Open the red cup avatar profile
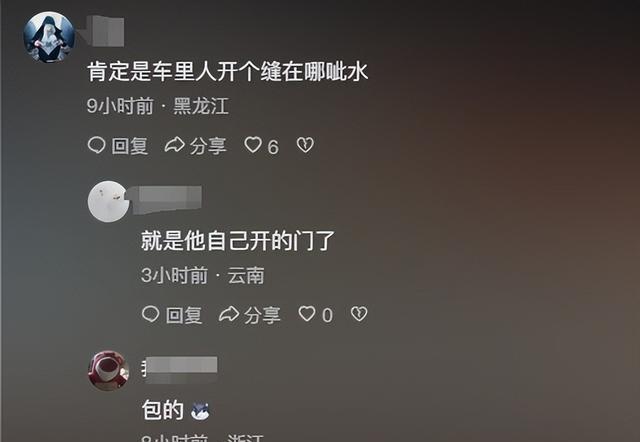 [x=109, y=371]
